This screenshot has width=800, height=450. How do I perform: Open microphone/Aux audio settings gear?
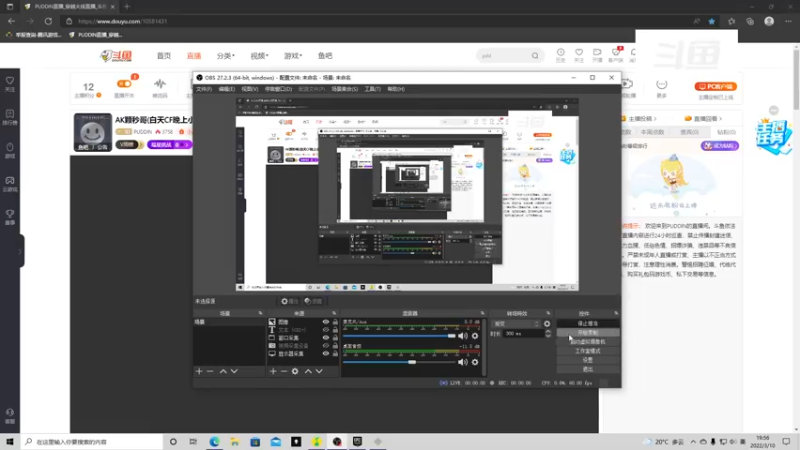pyautogui.click(x=475, y=336)
